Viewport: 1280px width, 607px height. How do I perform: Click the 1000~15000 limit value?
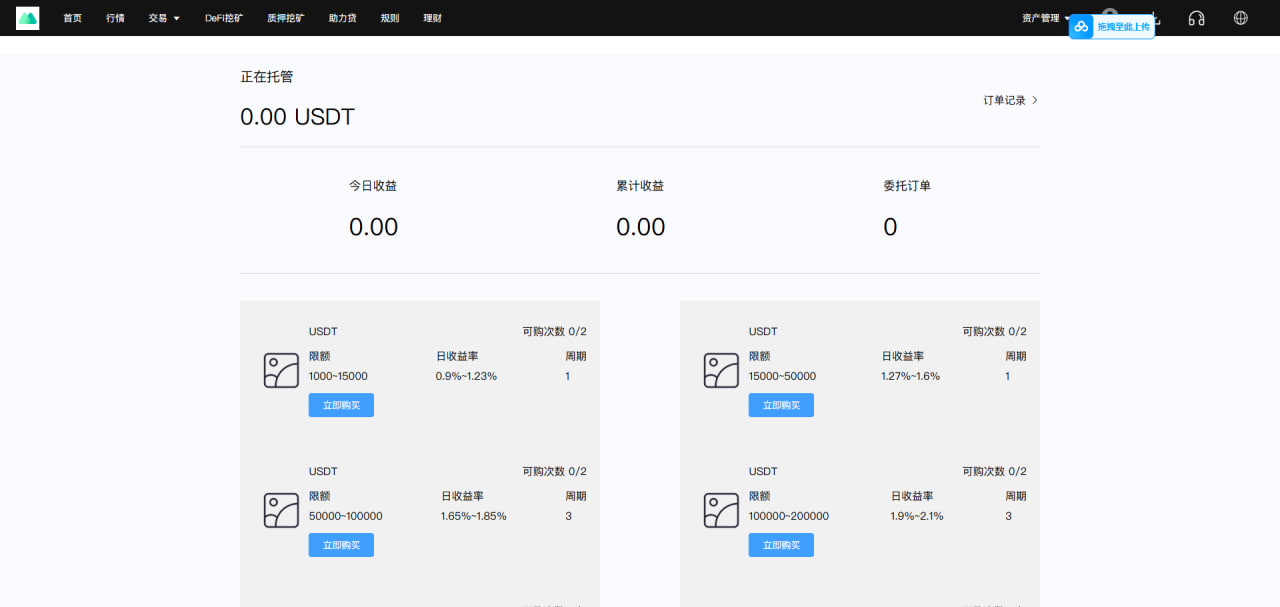coord(338,376)
